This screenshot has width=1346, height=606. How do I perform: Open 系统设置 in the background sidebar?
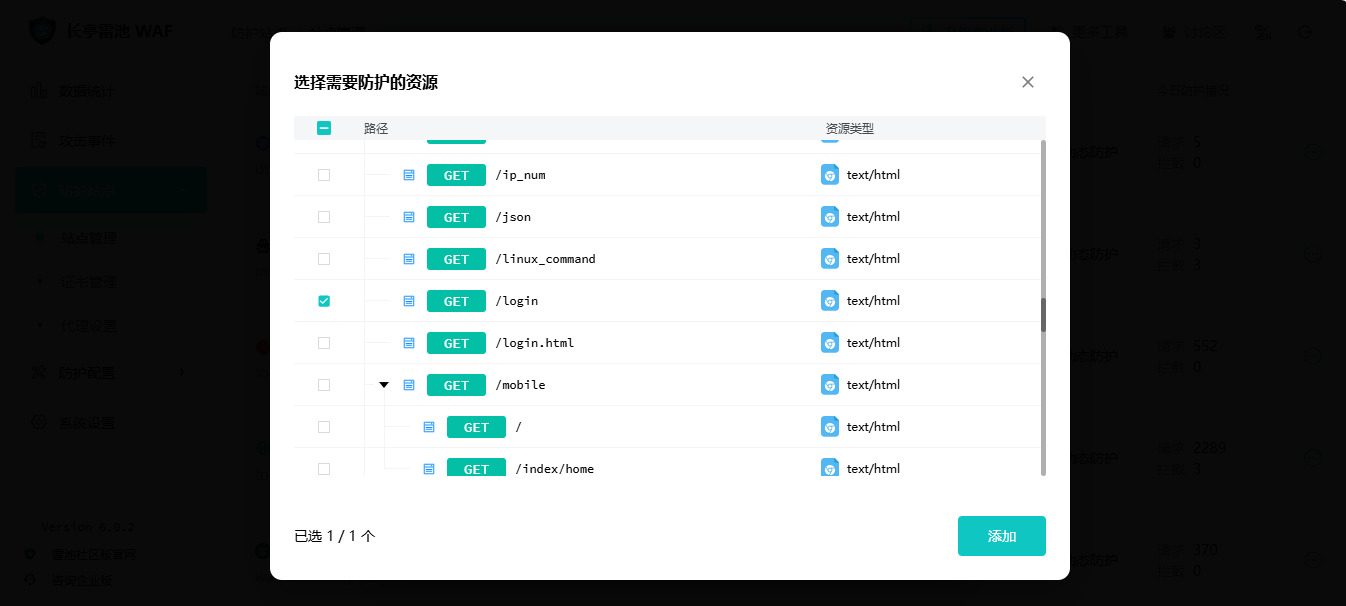(86, 423)
